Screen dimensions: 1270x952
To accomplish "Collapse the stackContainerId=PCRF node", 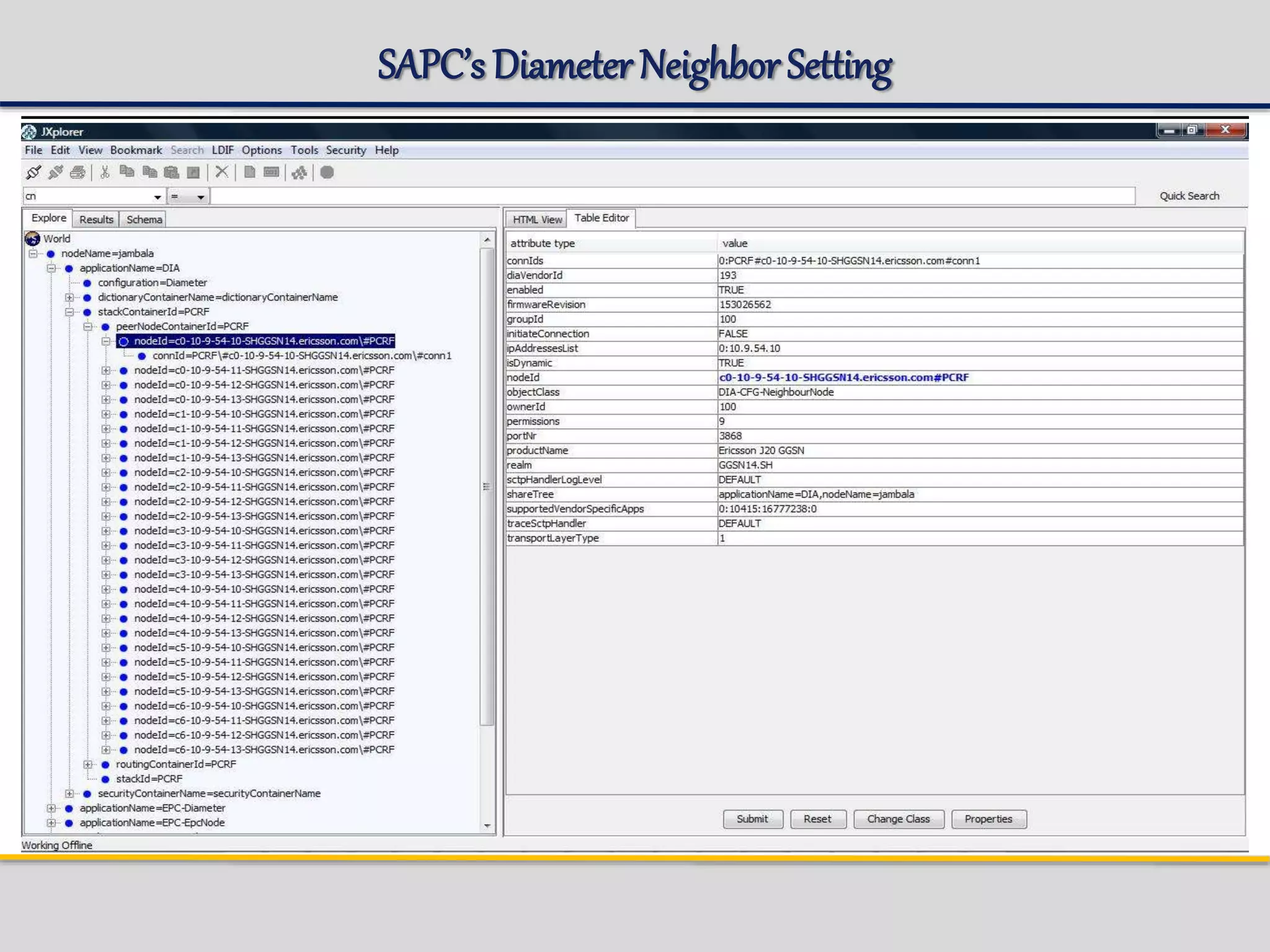I will [69, 312].
